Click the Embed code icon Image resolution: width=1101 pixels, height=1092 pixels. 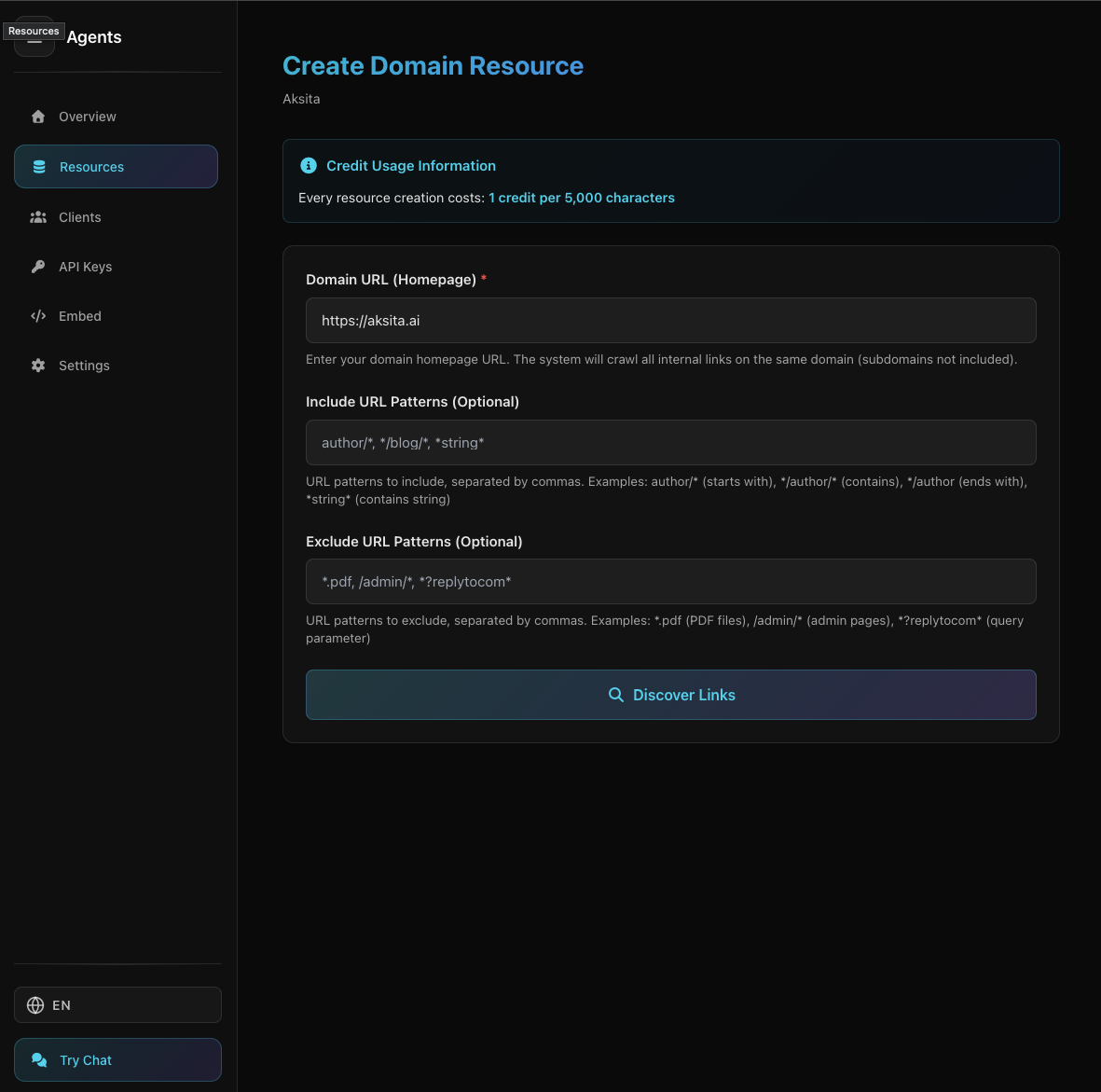coord(38,315)
